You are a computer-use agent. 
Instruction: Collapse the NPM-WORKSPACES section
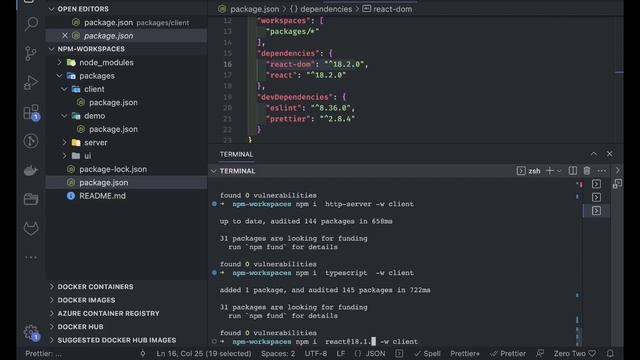click(51, 49)
